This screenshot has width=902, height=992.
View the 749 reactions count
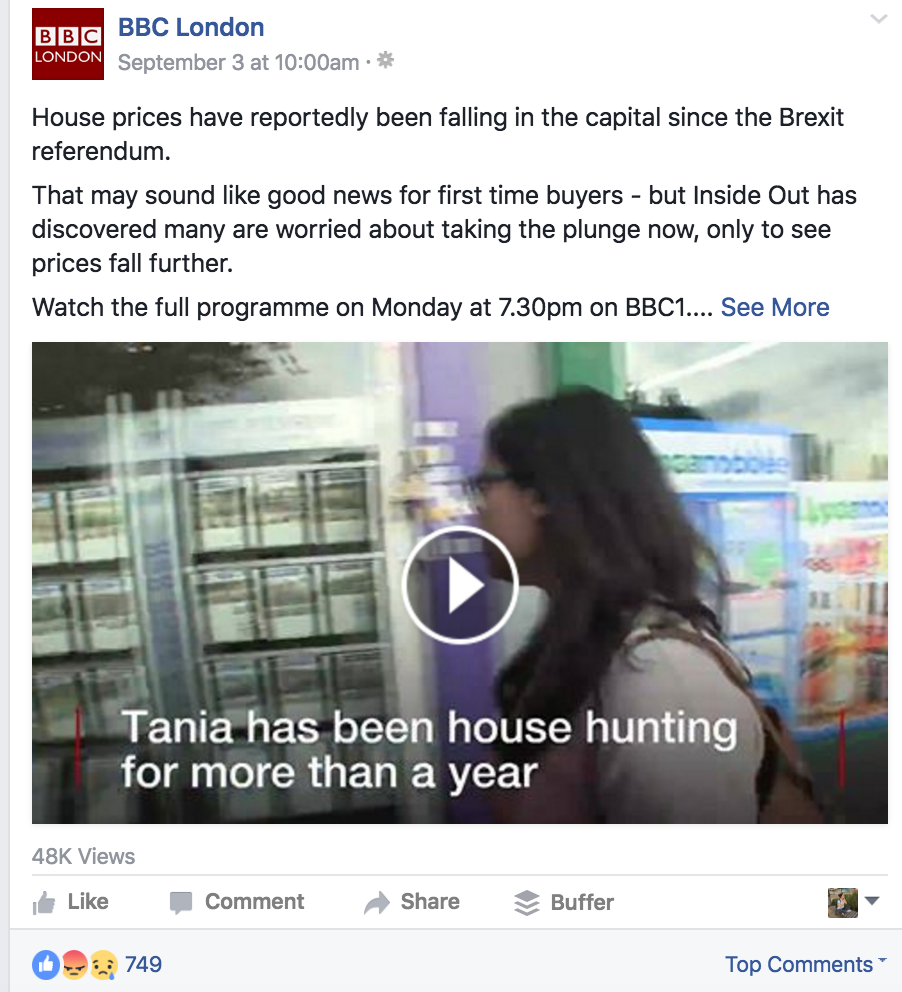(x=143, y=964)
